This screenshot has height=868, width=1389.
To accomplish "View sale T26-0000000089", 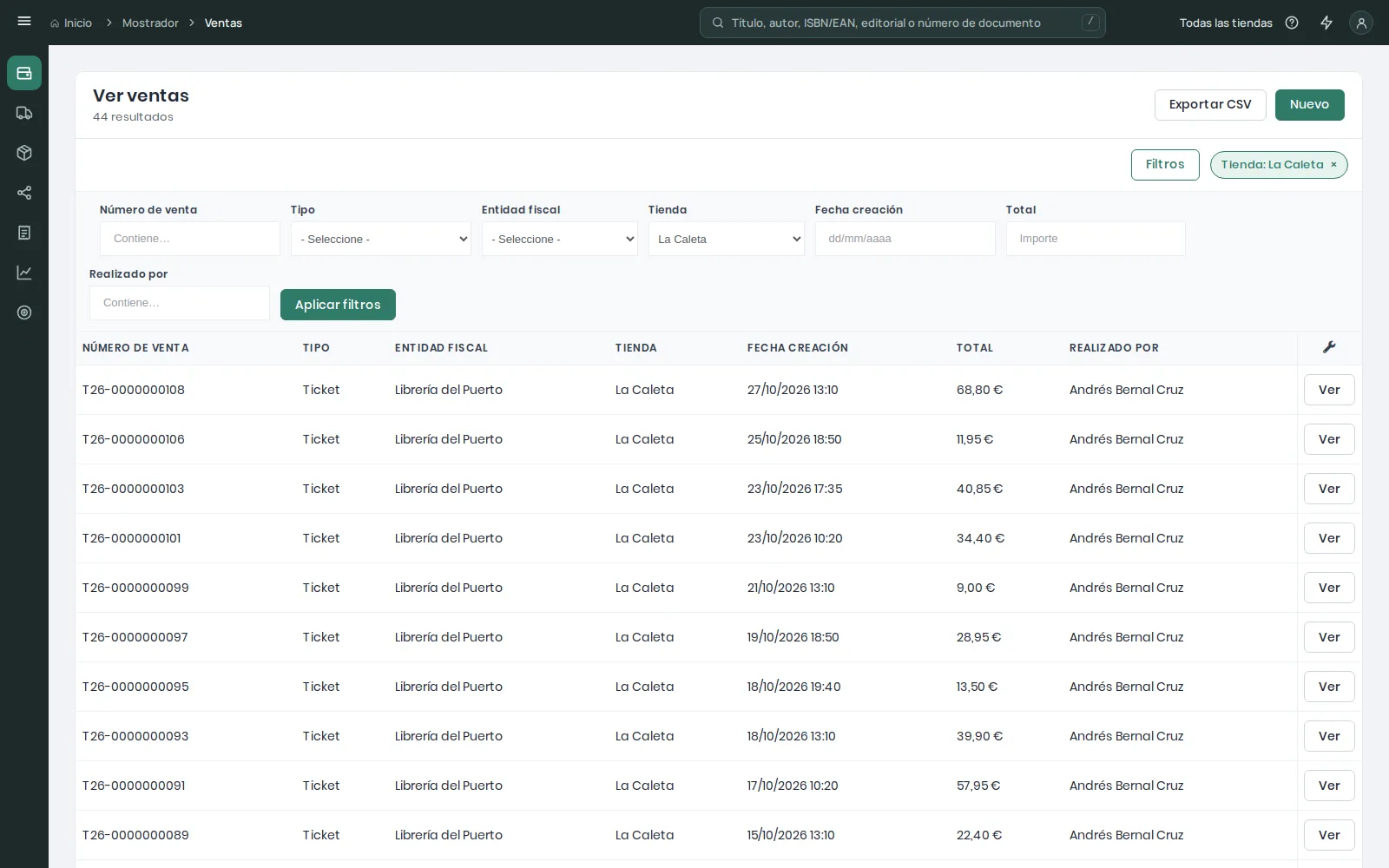I will (1329, 835).
